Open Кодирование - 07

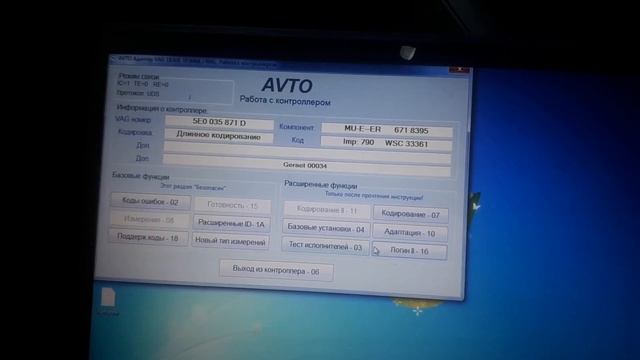click(410, 214)
